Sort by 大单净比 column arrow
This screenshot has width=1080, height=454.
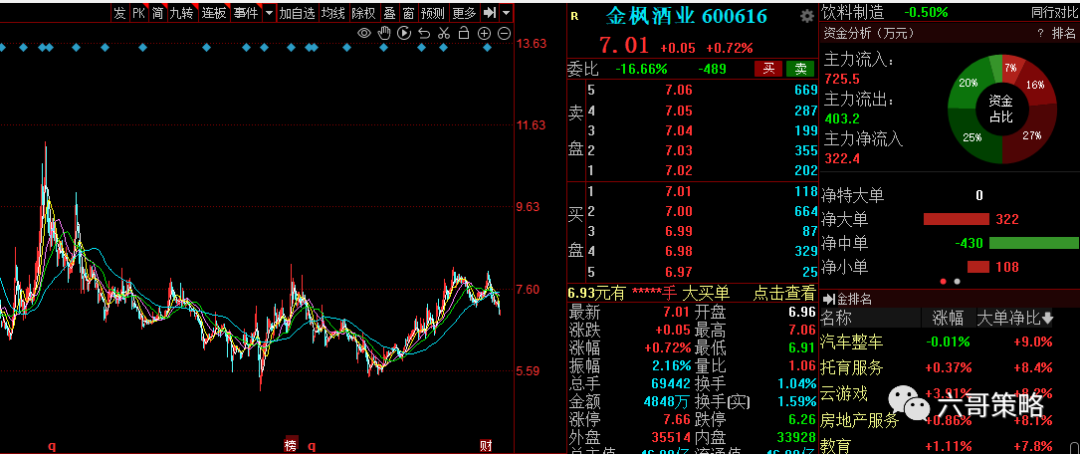tap(1048, 318)
